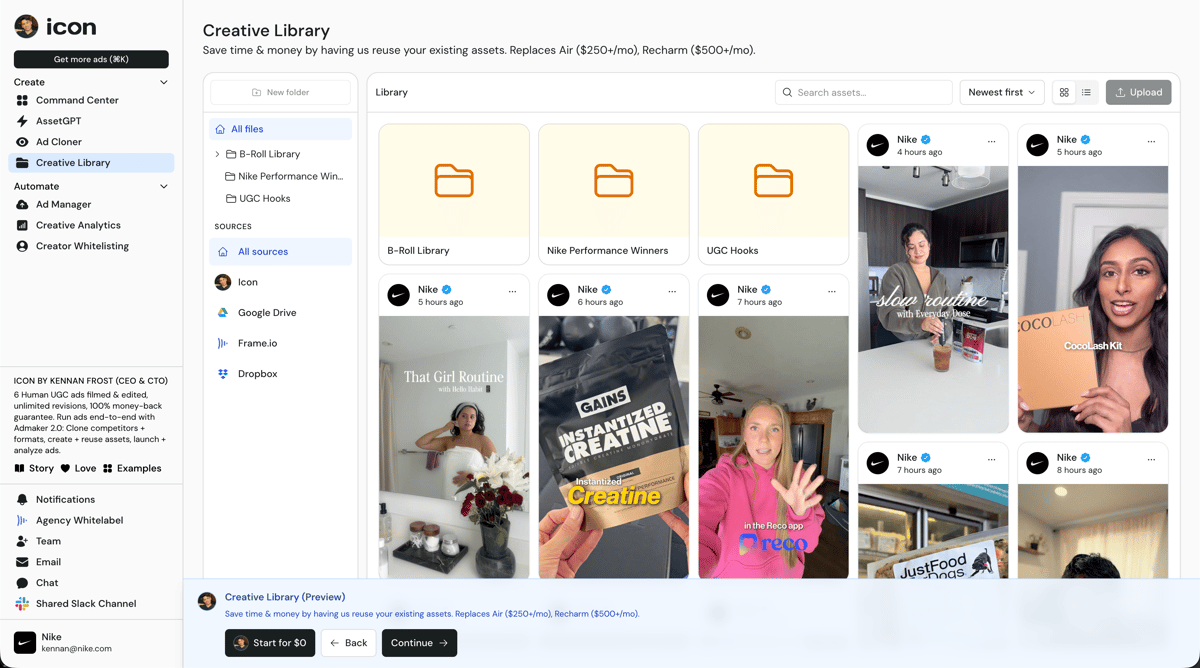Select Dropbox as asset source
The height and width of the screenshot is (668, 1200).
[x=257, y=374]
